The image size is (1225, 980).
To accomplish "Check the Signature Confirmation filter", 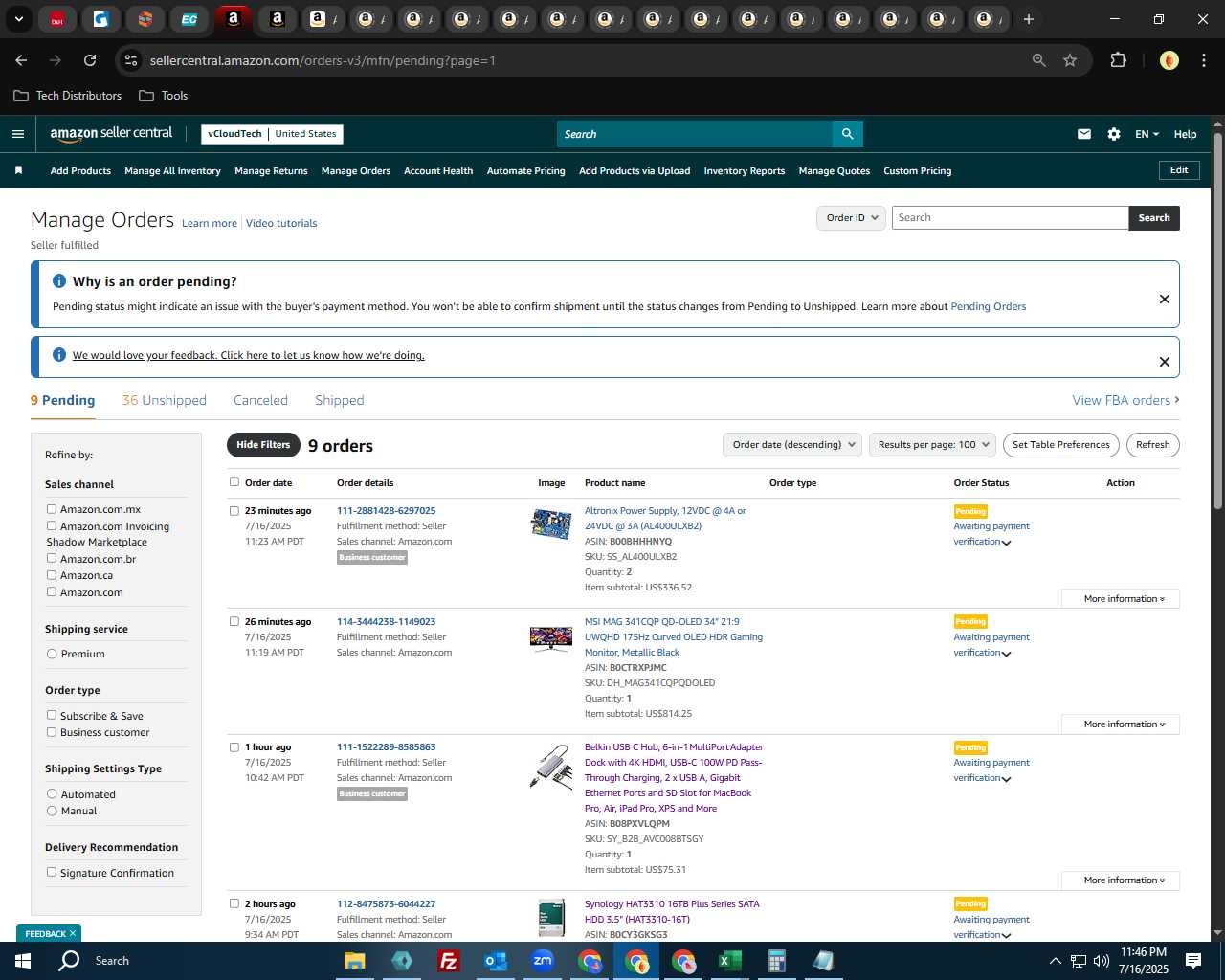I will click(52, 872).
